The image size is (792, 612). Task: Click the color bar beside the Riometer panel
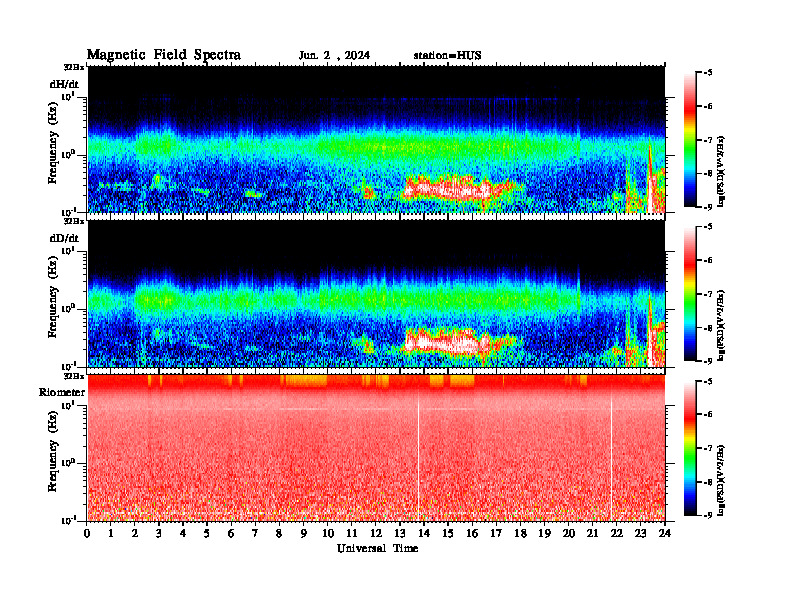tap(690, 448)
